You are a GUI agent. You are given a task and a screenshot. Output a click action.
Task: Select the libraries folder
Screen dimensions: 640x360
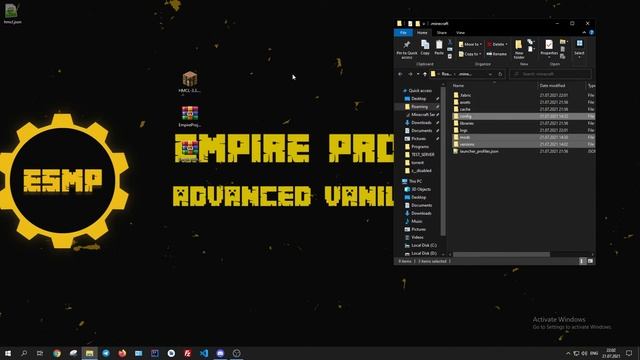point(524,123)
